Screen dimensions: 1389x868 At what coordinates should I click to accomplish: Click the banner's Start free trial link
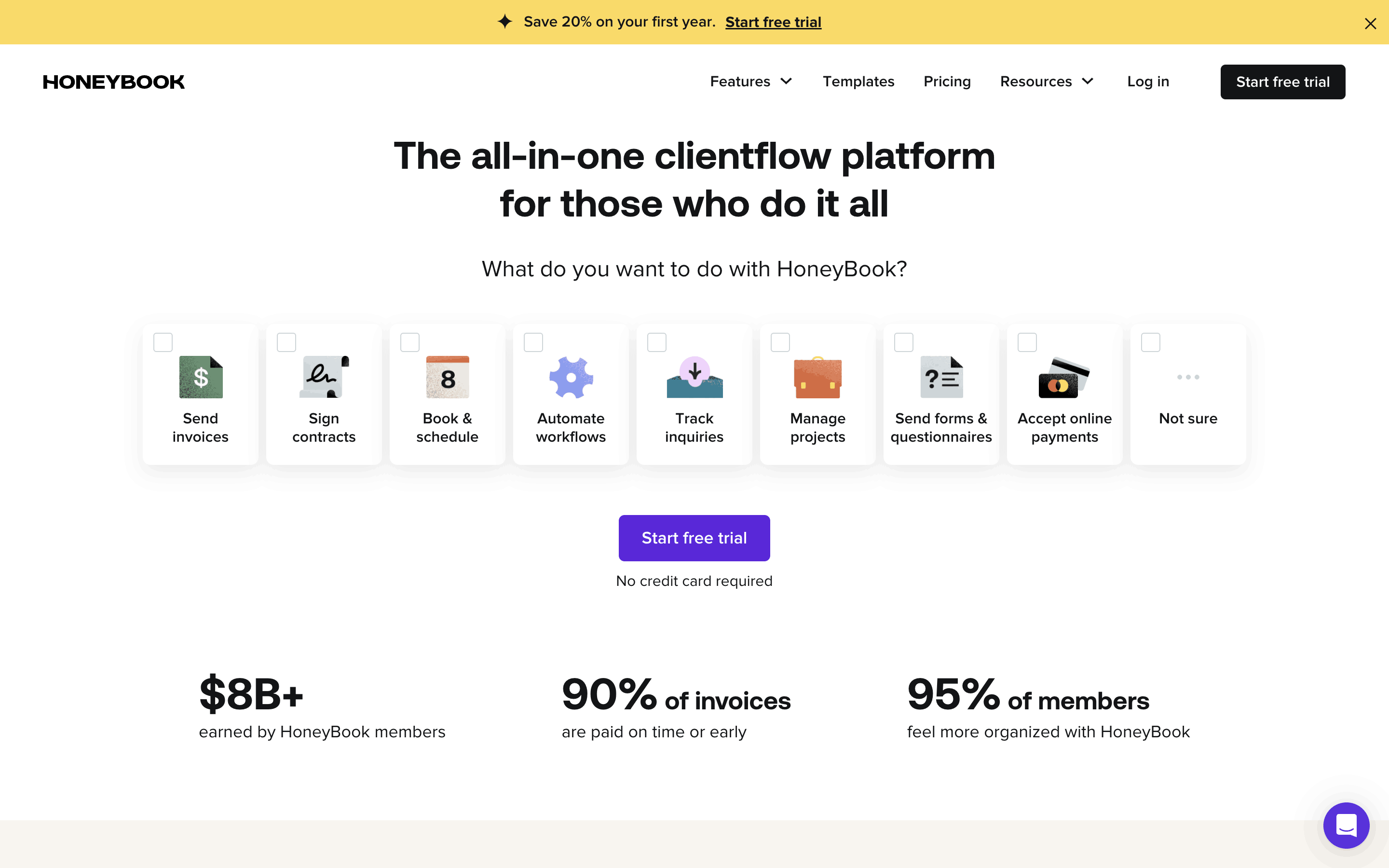(x=773, y=22)
